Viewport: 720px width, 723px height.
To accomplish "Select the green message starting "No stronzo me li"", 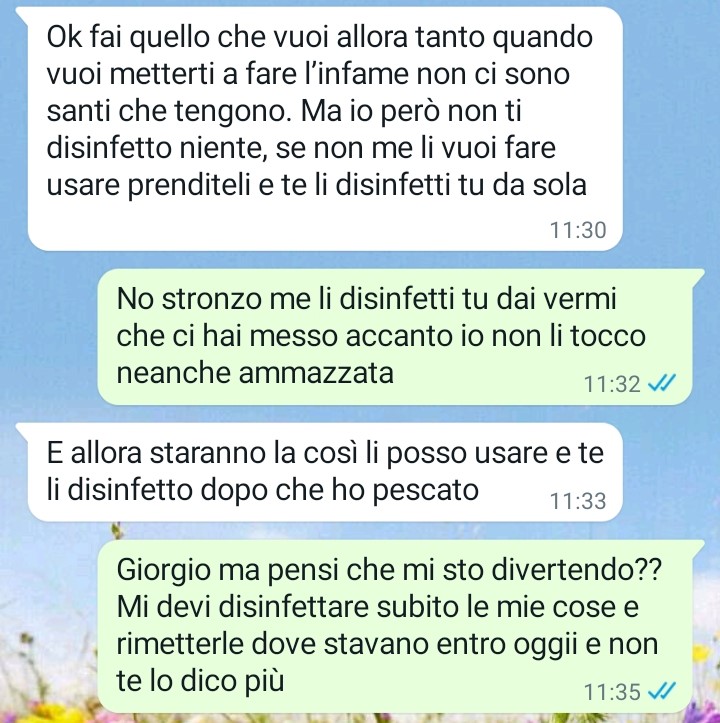I will tap(395, 337).
